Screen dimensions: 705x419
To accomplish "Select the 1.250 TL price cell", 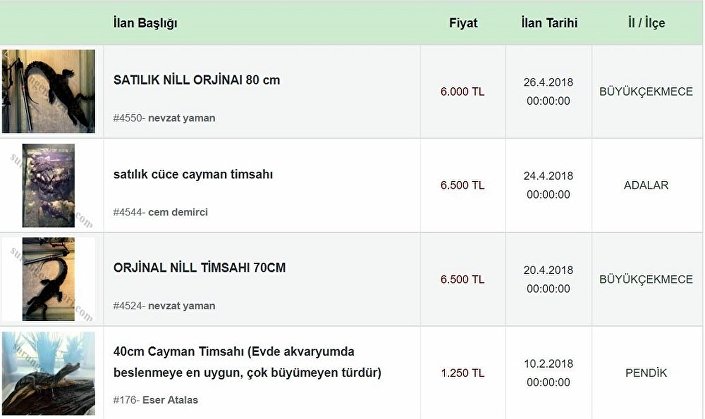I will tap(462, 373).
